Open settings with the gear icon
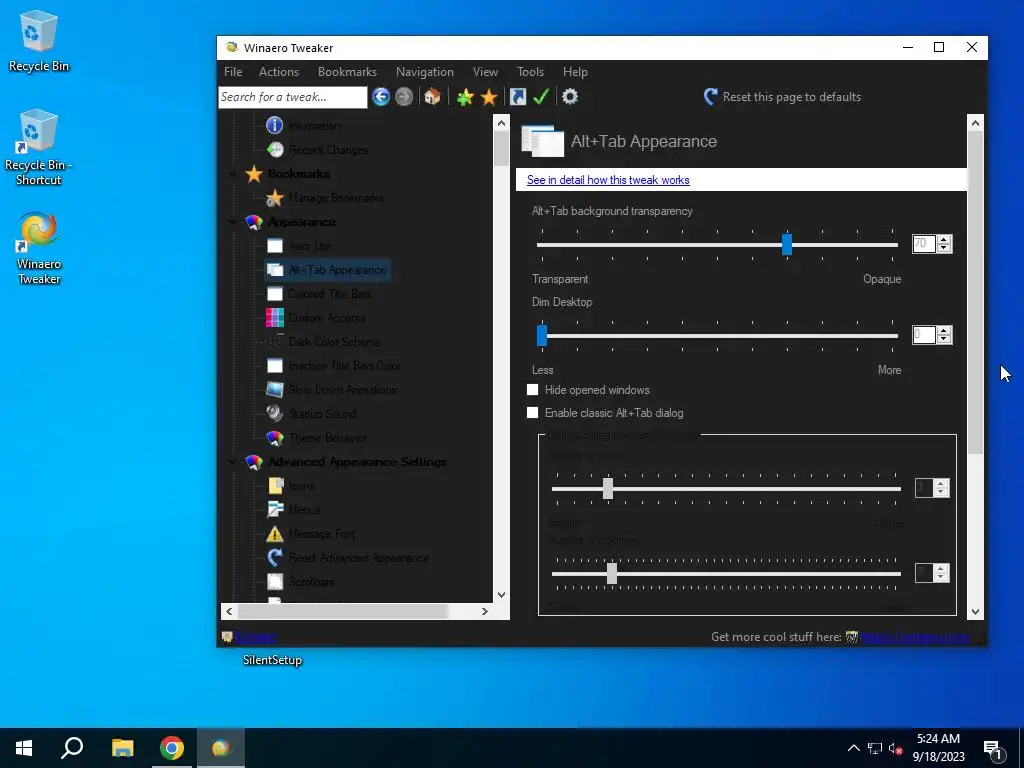The height and width of the screenshot is (768, 1024). pyautogui.click(x=570, y=97)
